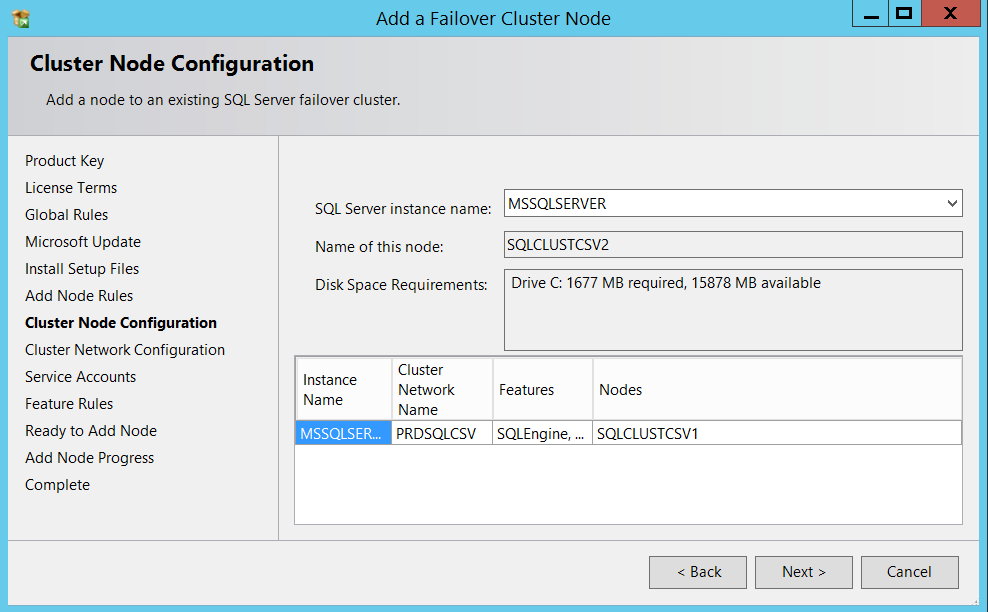Open the Service Accounts step

81,377
